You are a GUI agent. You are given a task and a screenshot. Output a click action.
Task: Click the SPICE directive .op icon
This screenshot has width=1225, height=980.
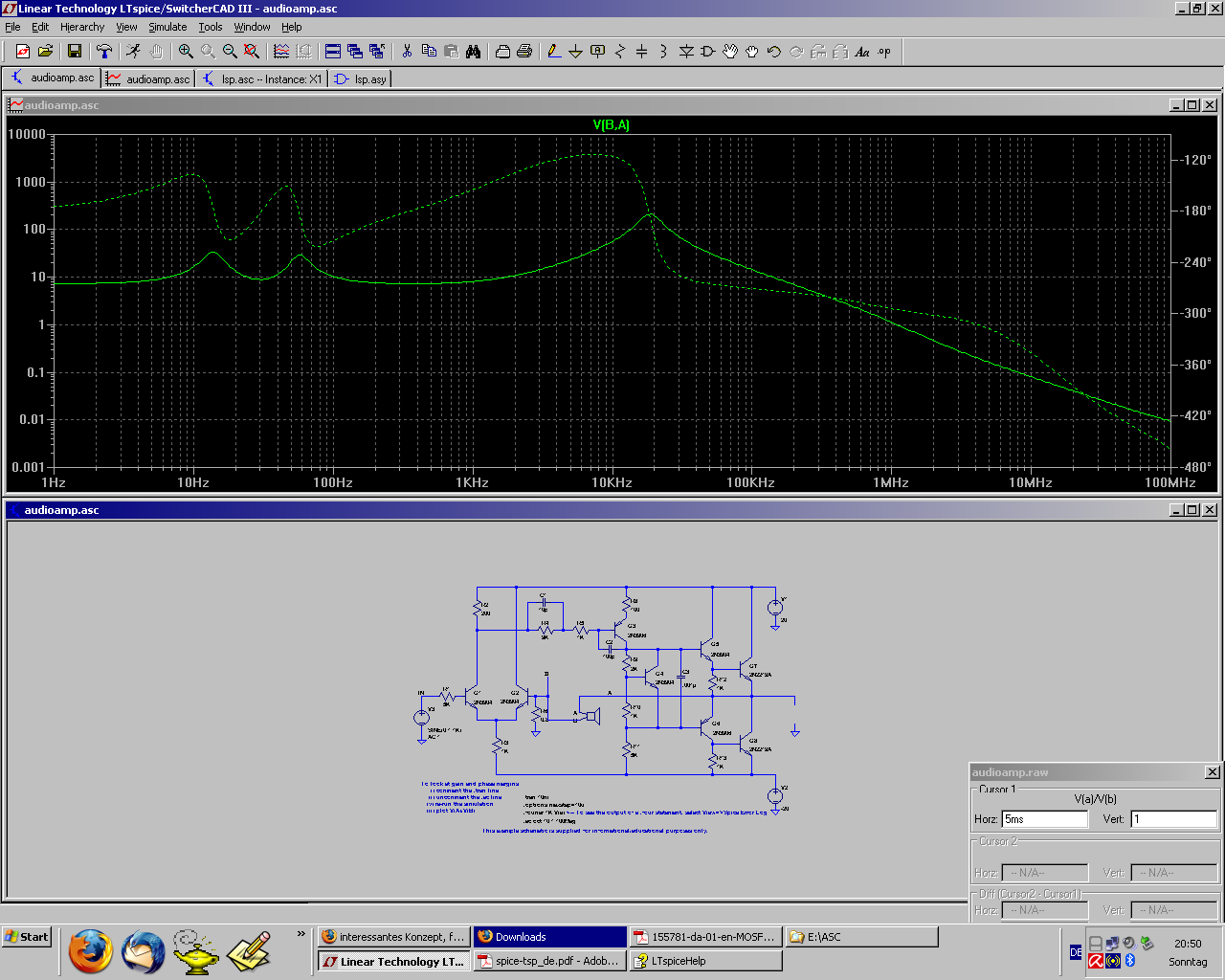[884, 52]
